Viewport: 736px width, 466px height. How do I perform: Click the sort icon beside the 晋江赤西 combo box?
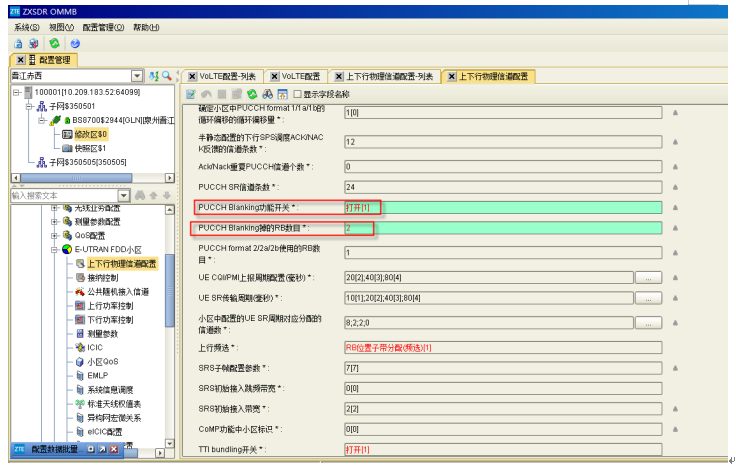pyautogui.click(x=153, y=76)
